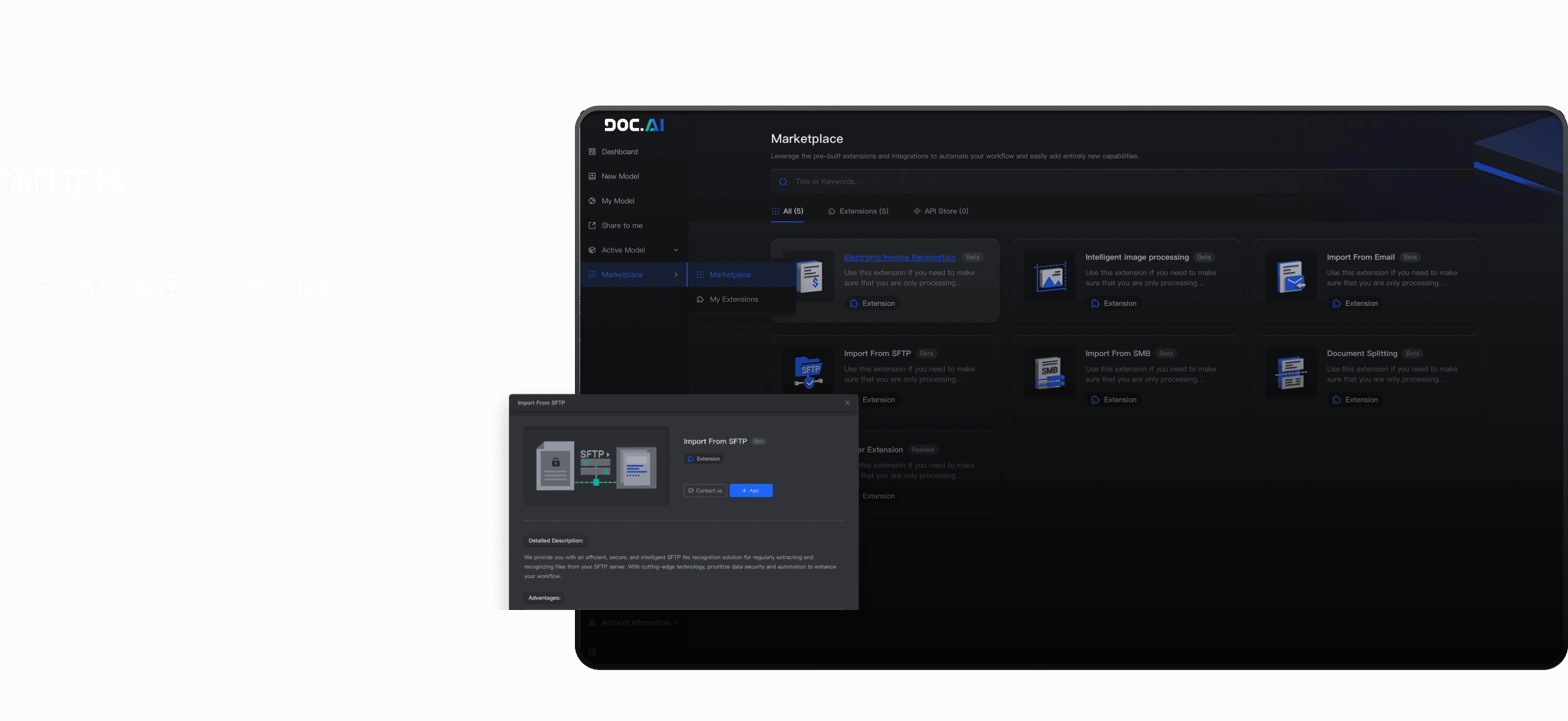Viewport: 1568px width, 721px height.
Task: Click the Share to me icon
Action: click(592, 225)
